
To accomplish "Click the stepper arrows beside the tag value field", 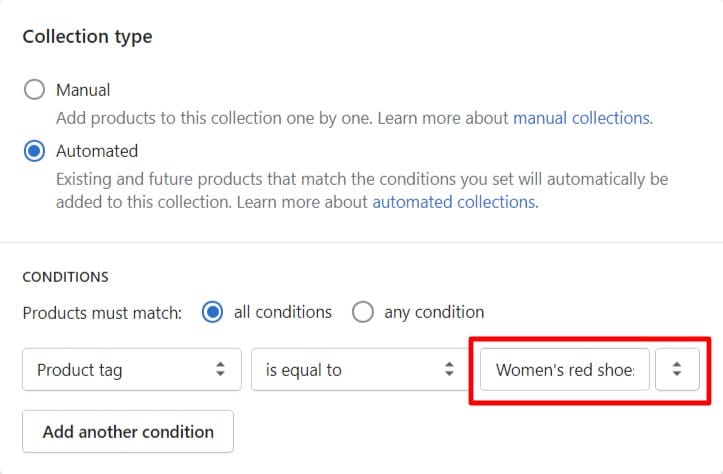I will [677, 369].
